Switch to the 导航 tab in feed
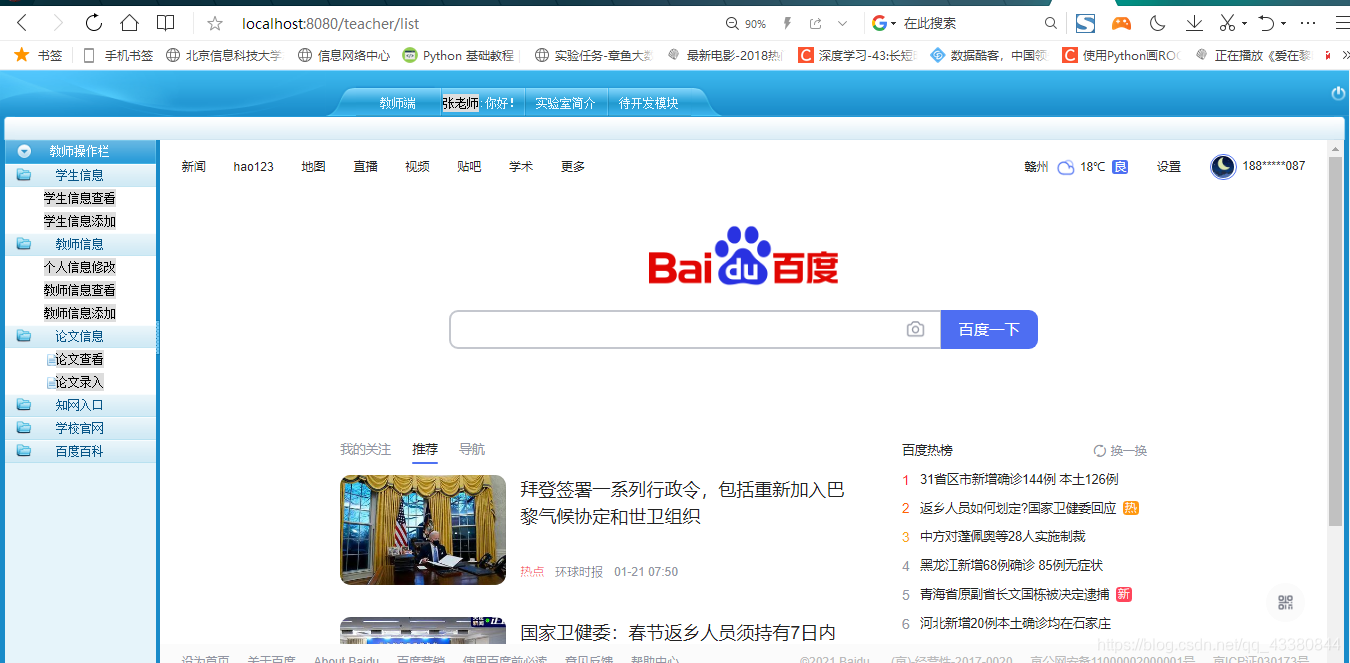Viewport: 1350px width, 663px height. (x=471, y=449)
